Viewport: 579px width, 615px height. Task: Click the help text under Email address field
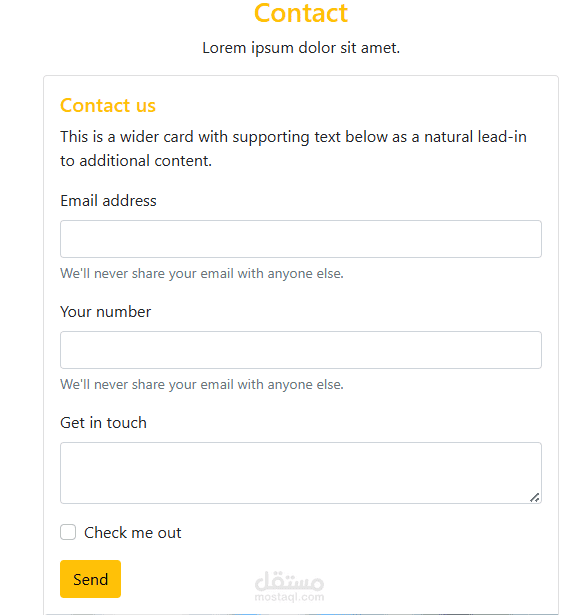pos(202,273)
